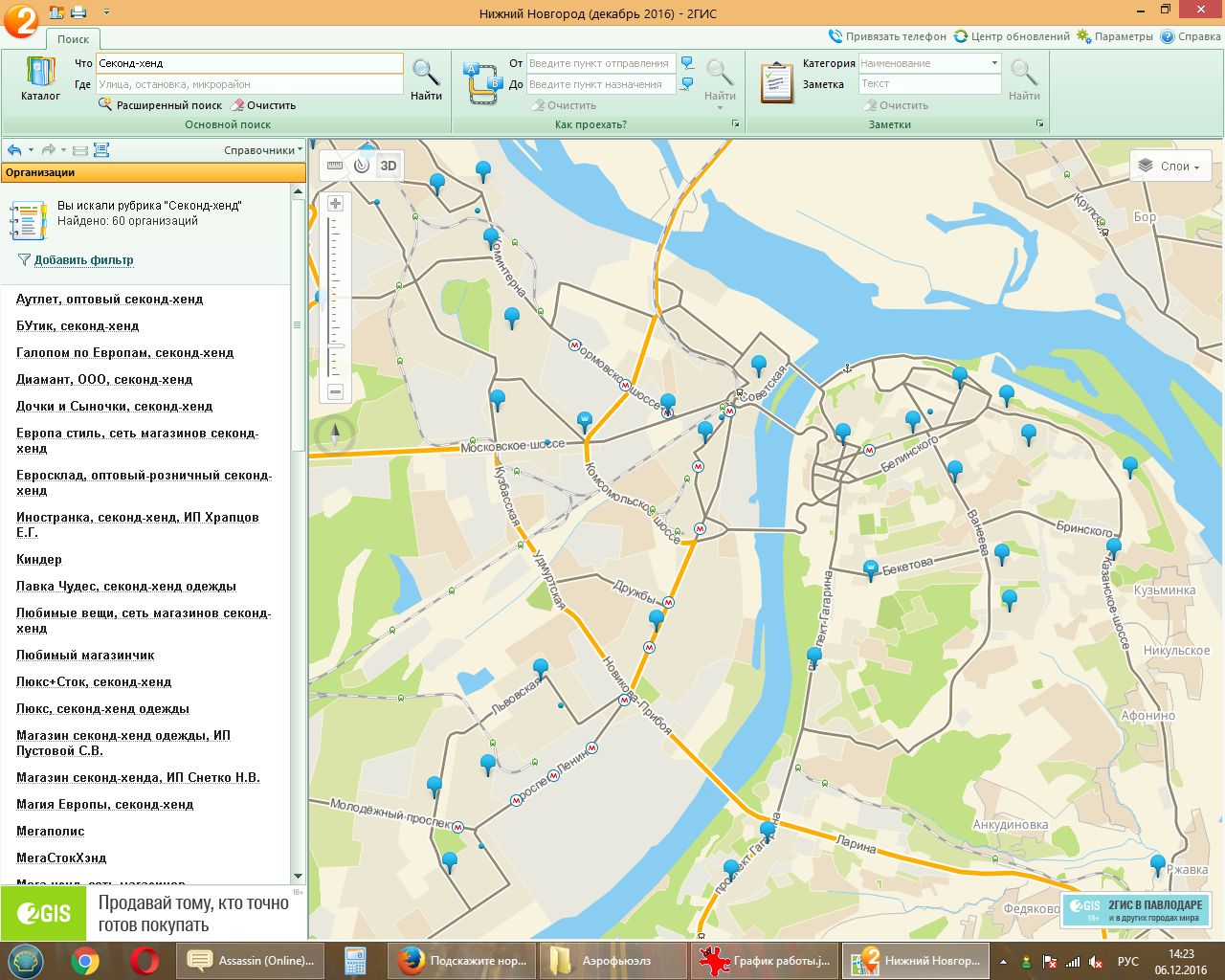The image size is (1225, 980).
Task: Open the 2GIS main menu orb
Action: click(x=21, y=20)
